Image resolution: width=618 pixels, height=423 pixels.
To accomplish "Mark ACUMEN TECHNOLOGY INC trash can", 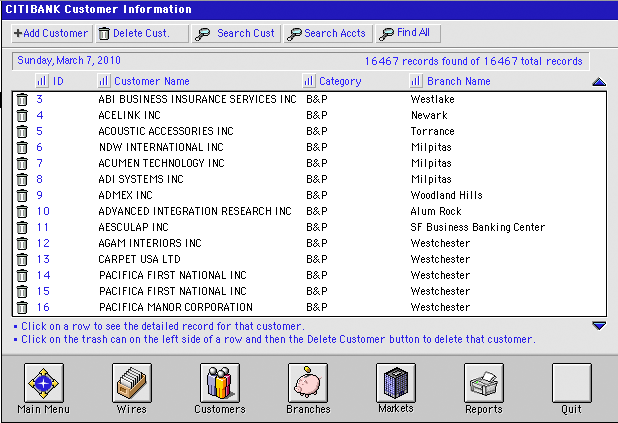I will (22, 163).
